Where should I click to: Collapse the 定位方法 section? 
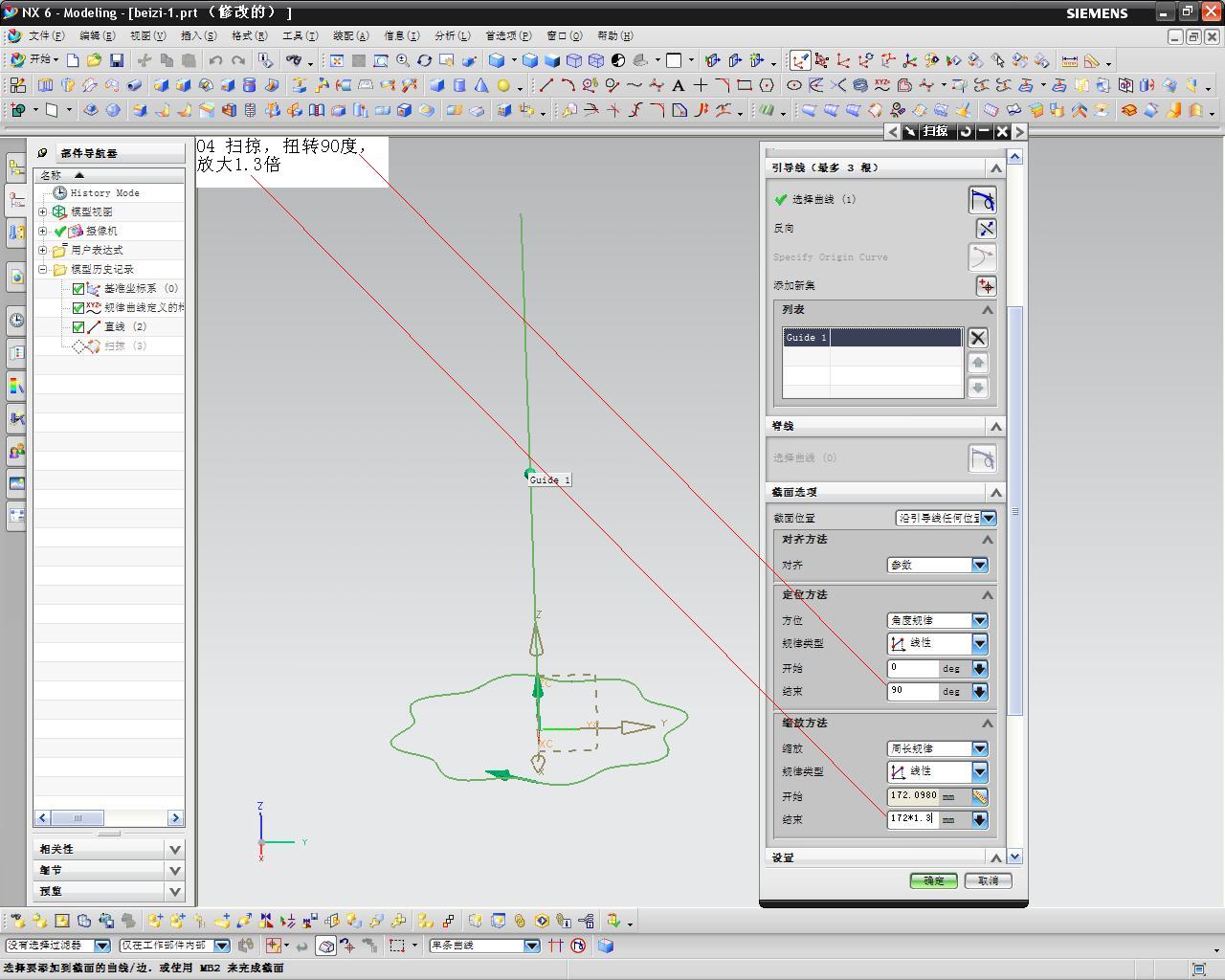(987, 595)
